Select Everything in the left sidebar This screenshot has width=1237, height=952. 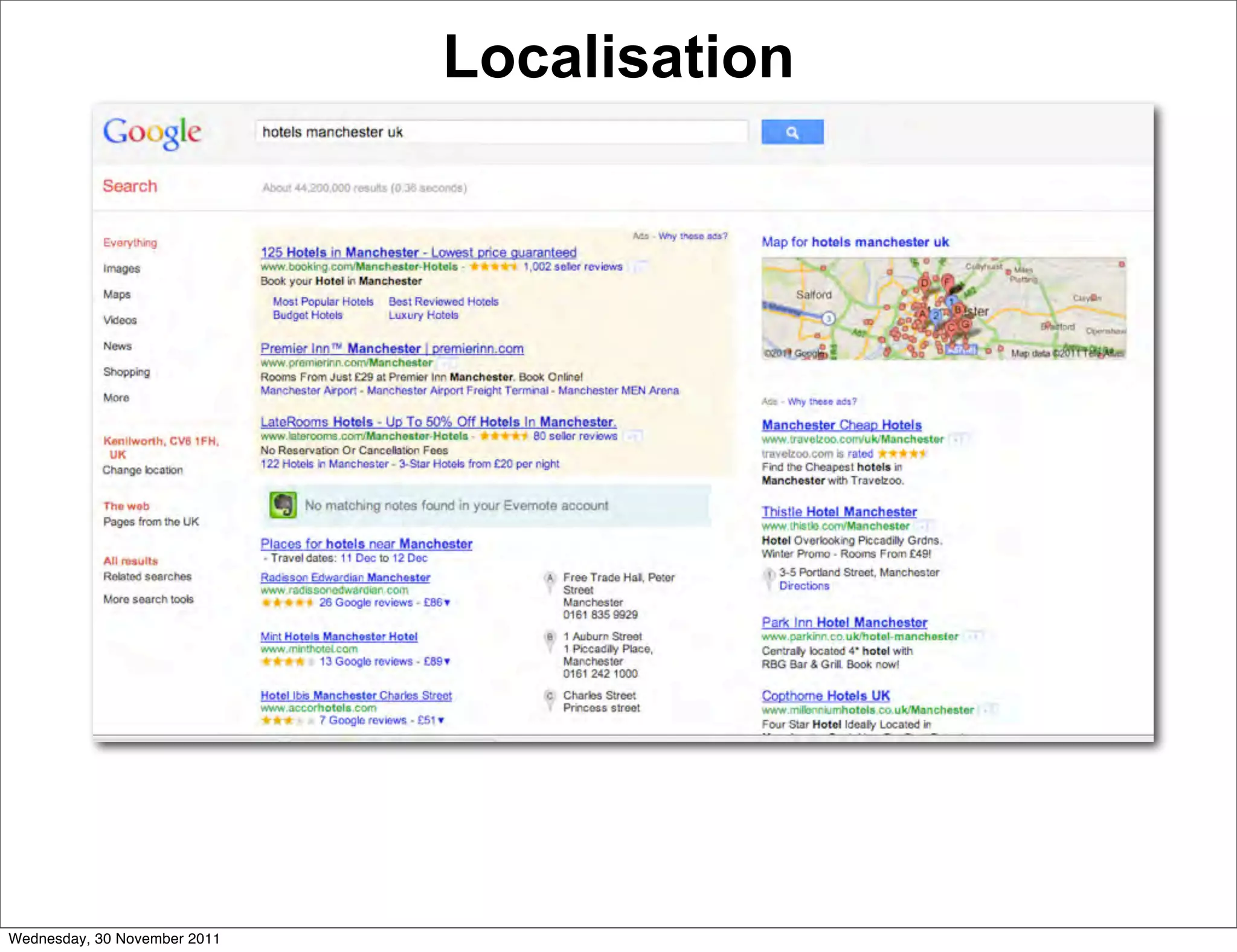(x=130, y=242)
